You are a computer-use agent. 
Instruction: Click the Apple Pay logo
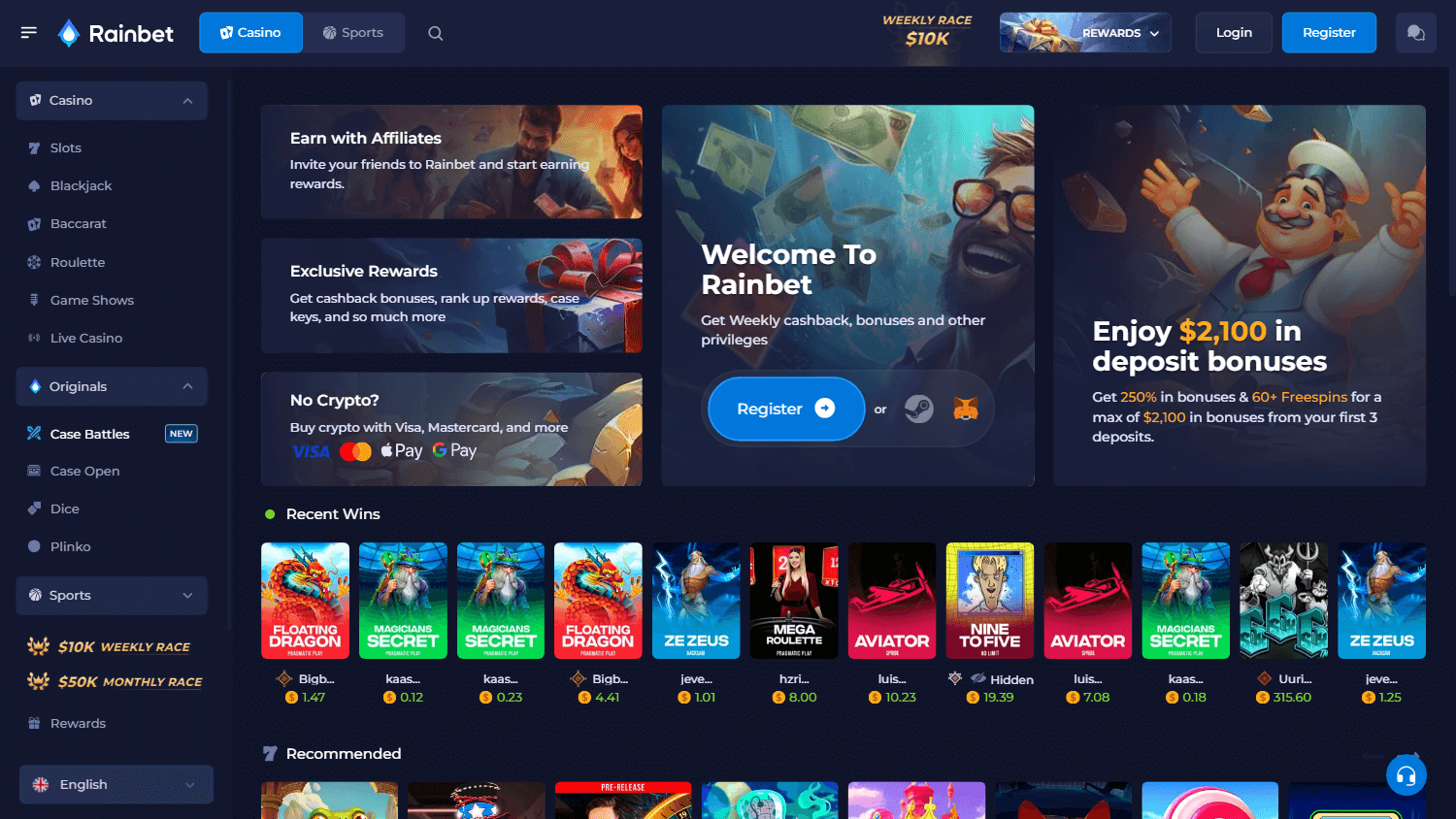click(402, 450)
